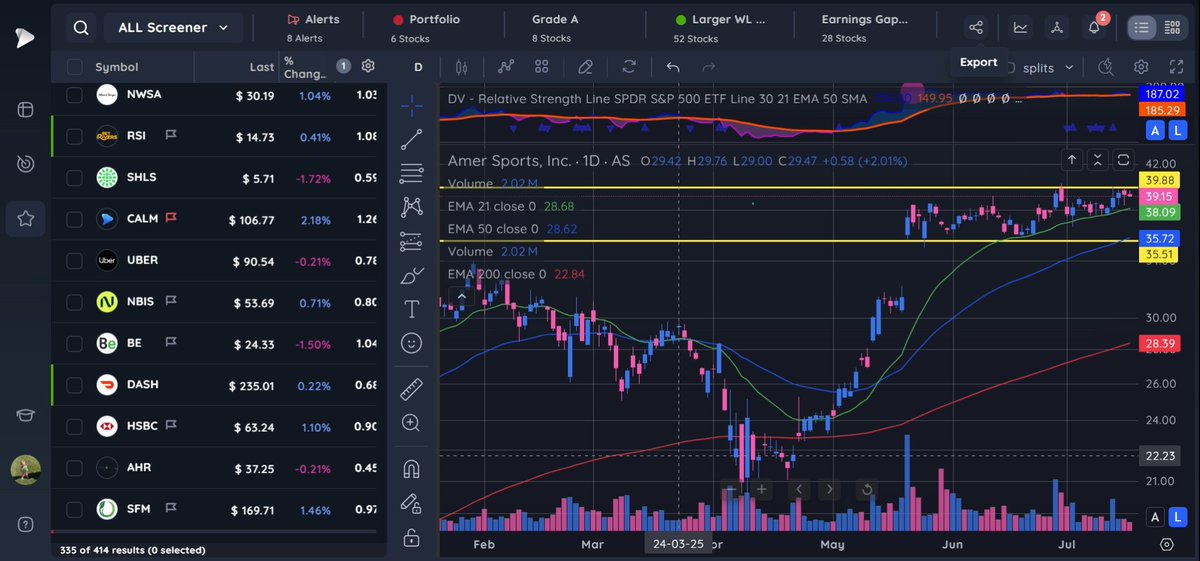Select the pattern drawing tool
This screenshot has width=1200, height=561.
(x=411, y=207)
